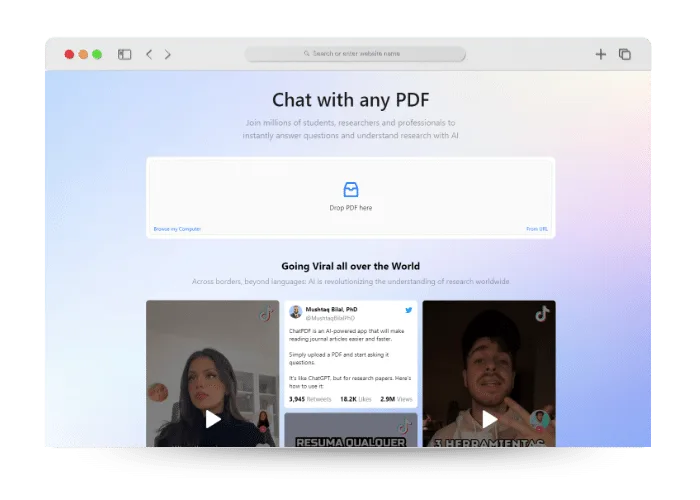Click the @MushtaqBilalPhD handle
700x500 pixels.
[x=330, y=318]
